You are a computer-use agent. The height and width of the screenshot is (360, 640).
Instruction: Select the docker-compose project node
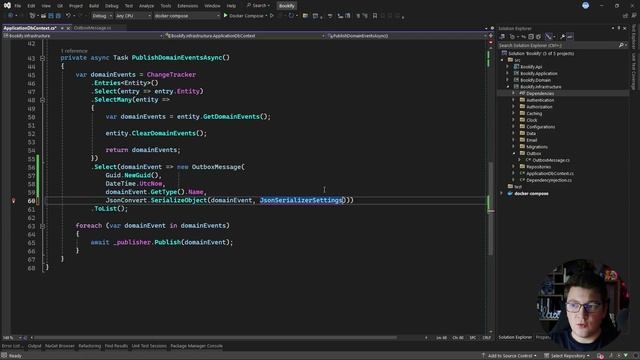click(x=531, y=193)
